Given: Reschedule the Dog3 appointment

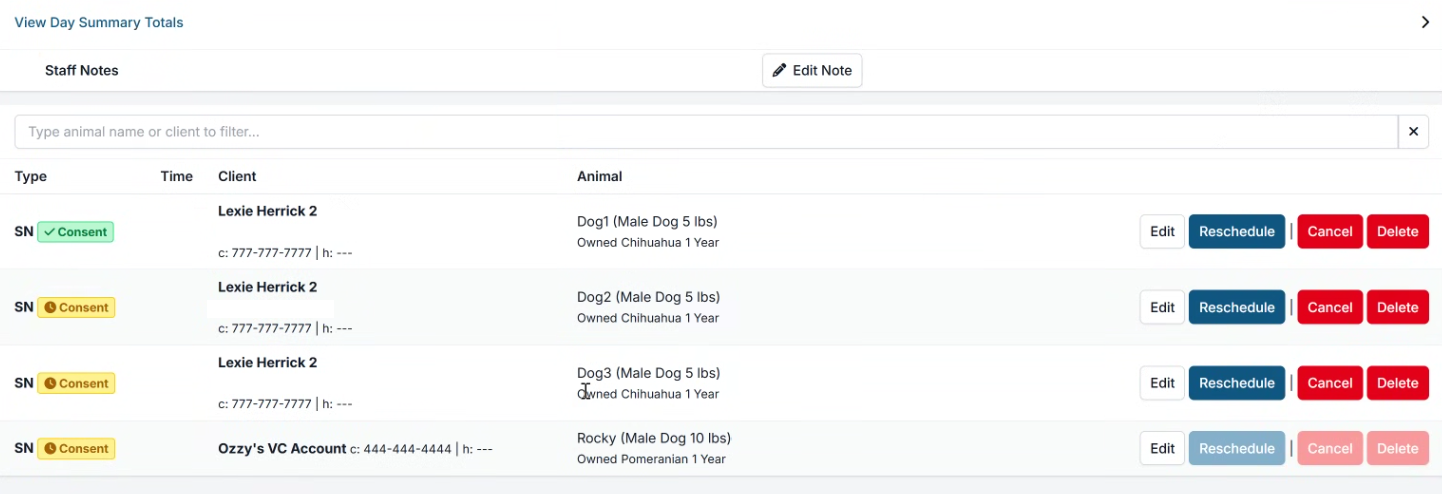Looking at the screenshot, I should [1236, 384].
